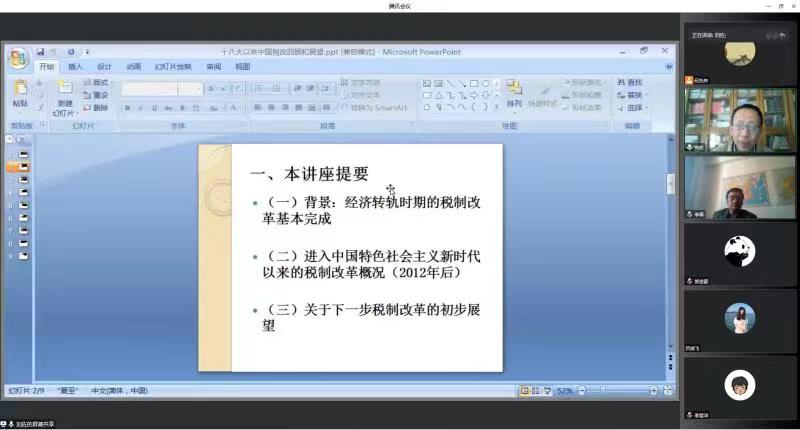Viewport: 800px width, 430px height.
Task: Click the round Office button
Action: pyautogui.click(x=18, y=58)
